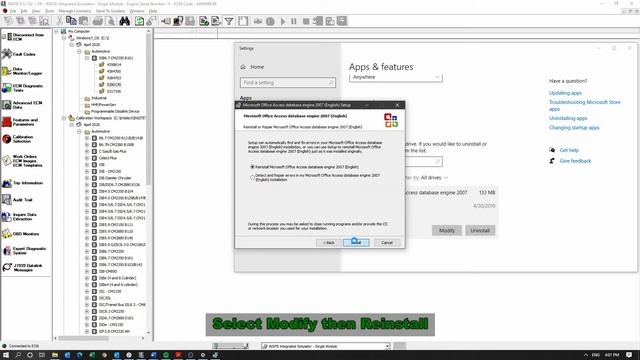Viewport: 640px width, 360px height.
Task: Expand the ISB Daimler Chrysler tree node
Action: tap(87, 178)
